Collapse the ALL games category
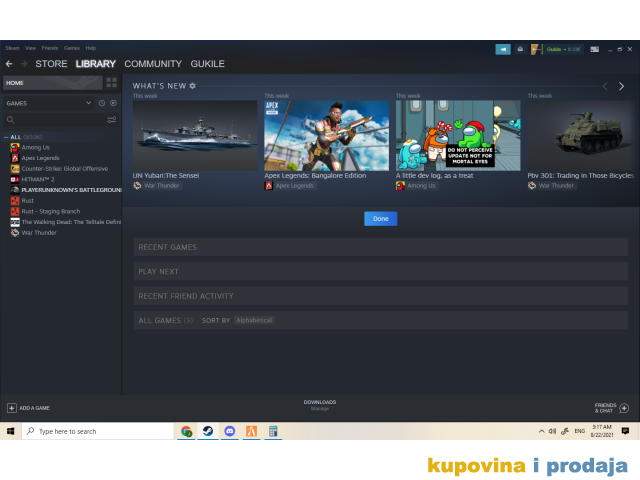640x480 pixels. click(x=5, y=137)
